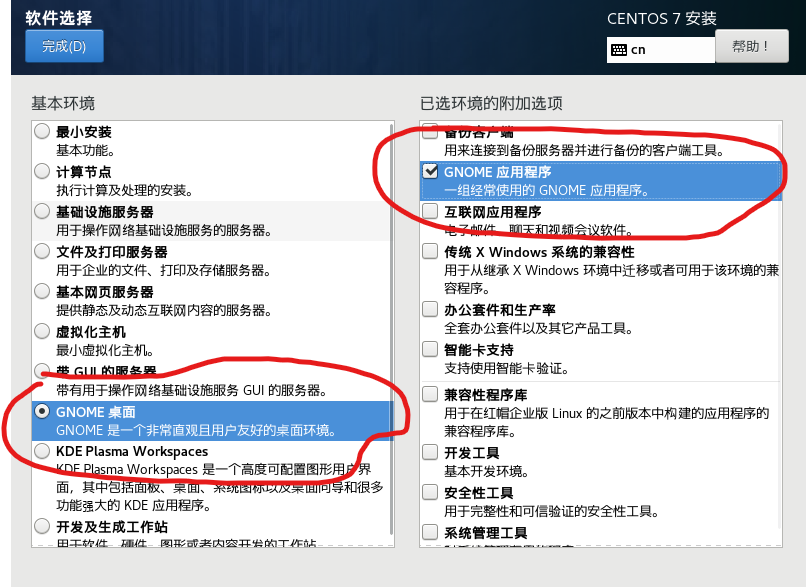Click description 用于完整性和可信验证的安全性工具。
The image size is (806, 587).
(x=552, y=511)
